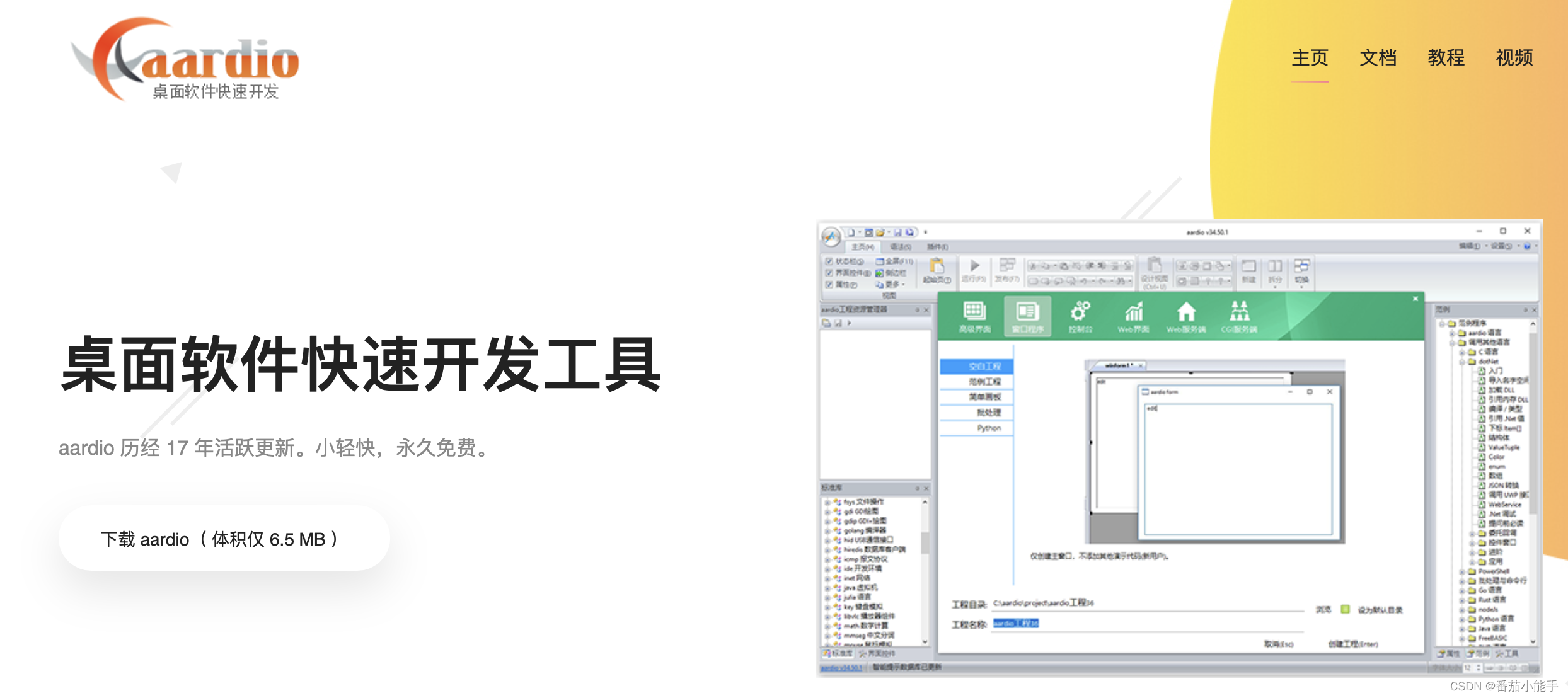This screenshot has height=698, width=1568.
Task: Expand the PowerShell folder in examples tree
Action: point(1461,572)
